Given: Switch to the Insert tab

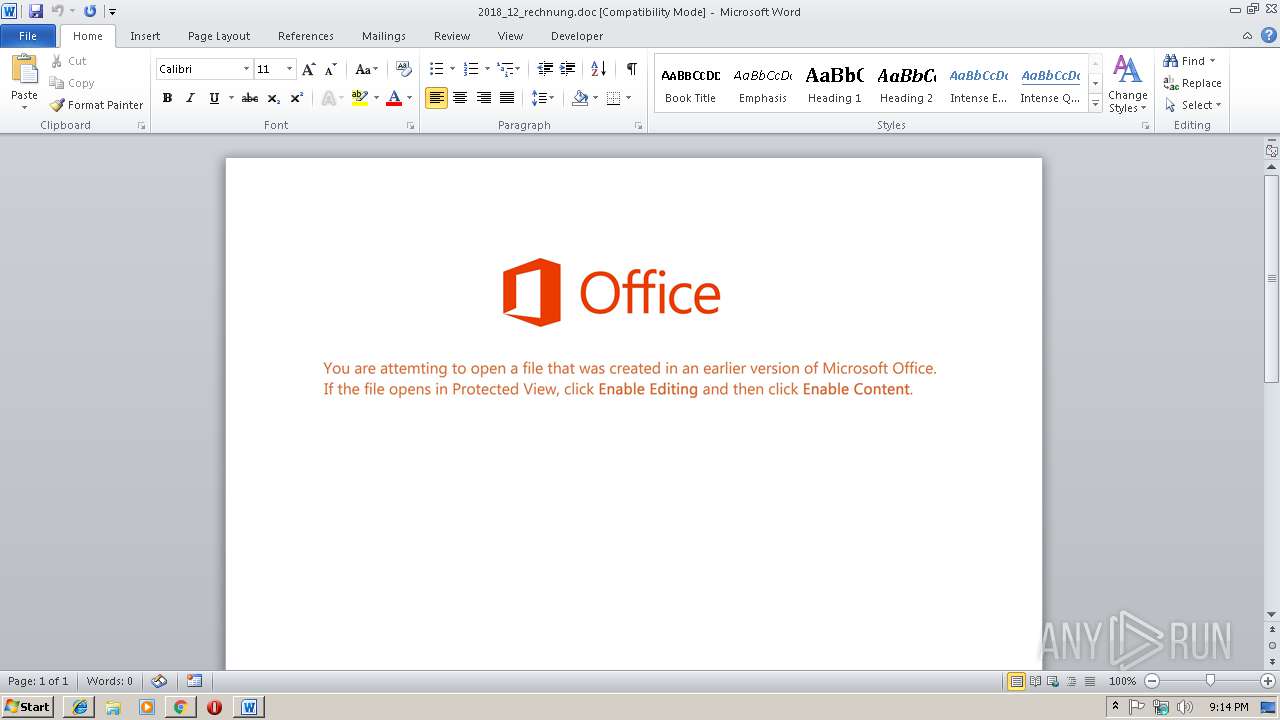Looking at the screenshot, I should (145, 36).
